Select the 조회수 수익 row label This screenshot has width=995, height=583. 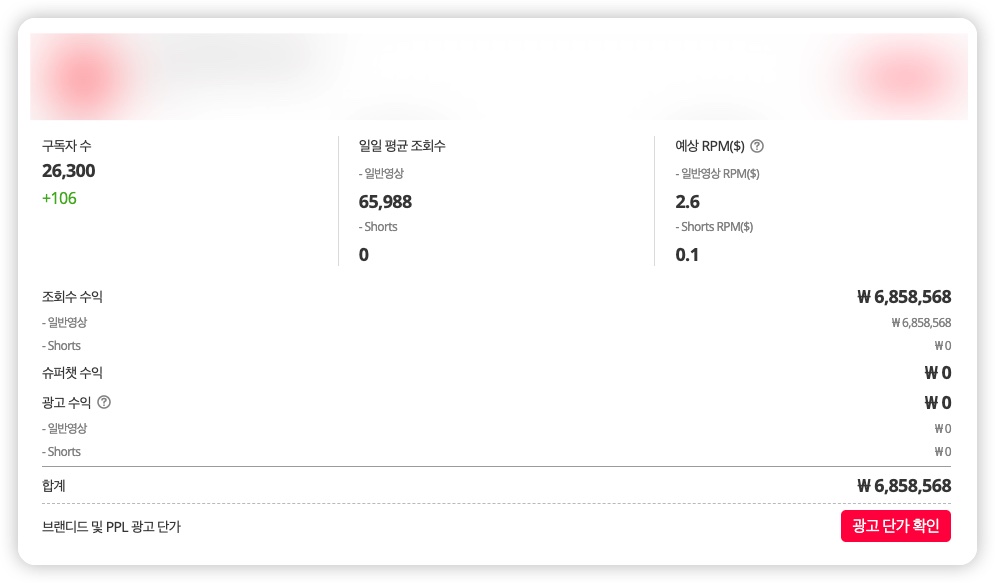[72, 297]
